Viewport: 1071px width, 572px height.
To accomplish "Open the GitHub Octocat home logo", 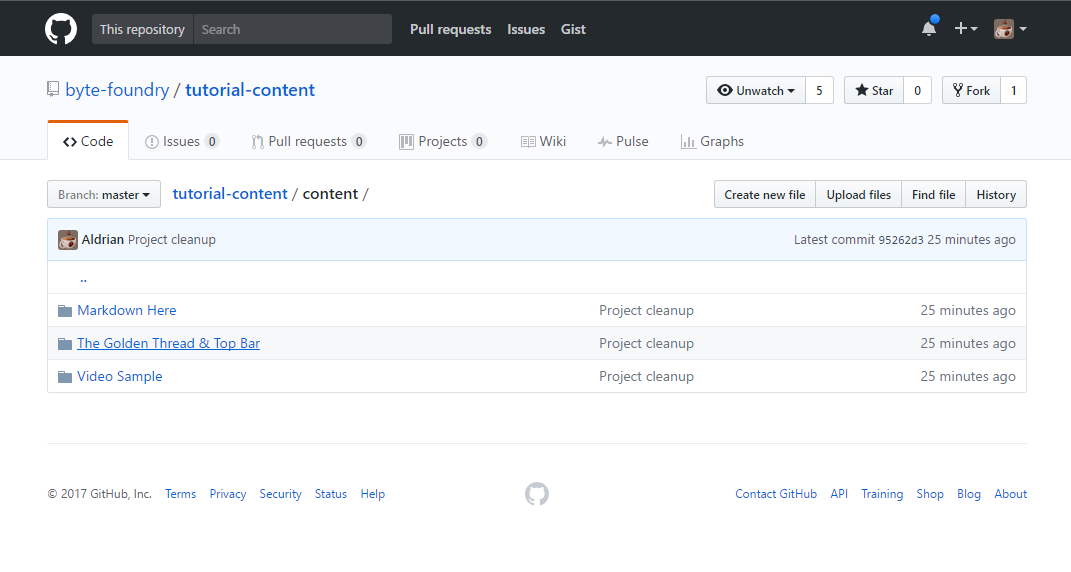I will tap(61, 29).
